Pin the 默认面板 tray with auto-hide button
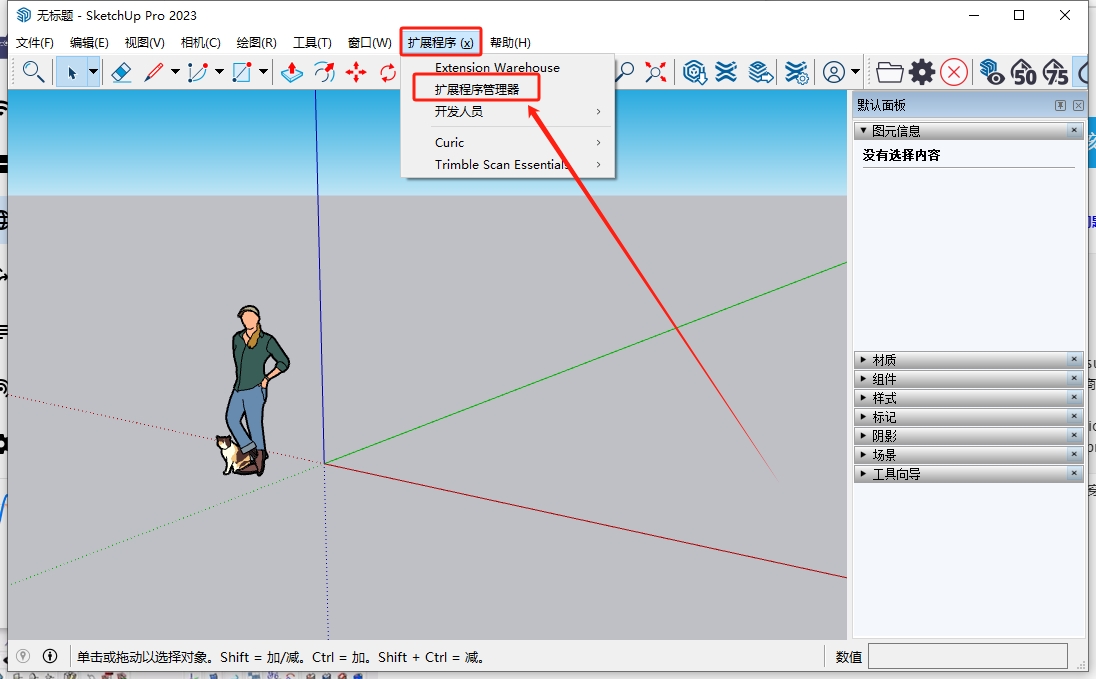The height and width of the screenshot is (679, 1096). click(x=1060, y=106)
